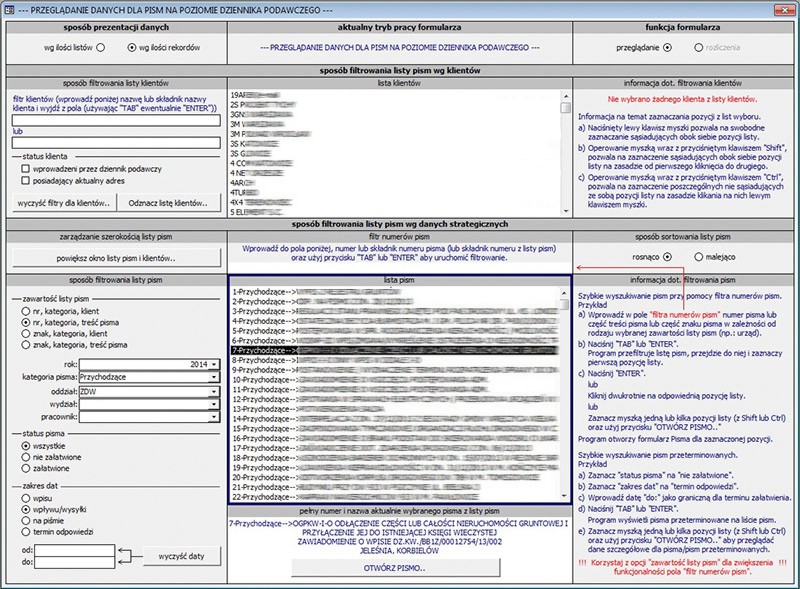Screen dimensions: 800x589
Task: Click "wyczyść filtry dla klientów.." button
Action: point(64,203)
